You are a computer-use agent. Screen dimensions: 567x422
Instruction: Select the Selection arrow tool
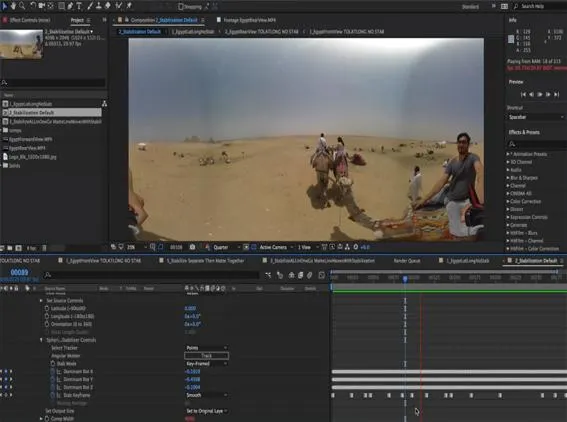[x=5, y=5]
